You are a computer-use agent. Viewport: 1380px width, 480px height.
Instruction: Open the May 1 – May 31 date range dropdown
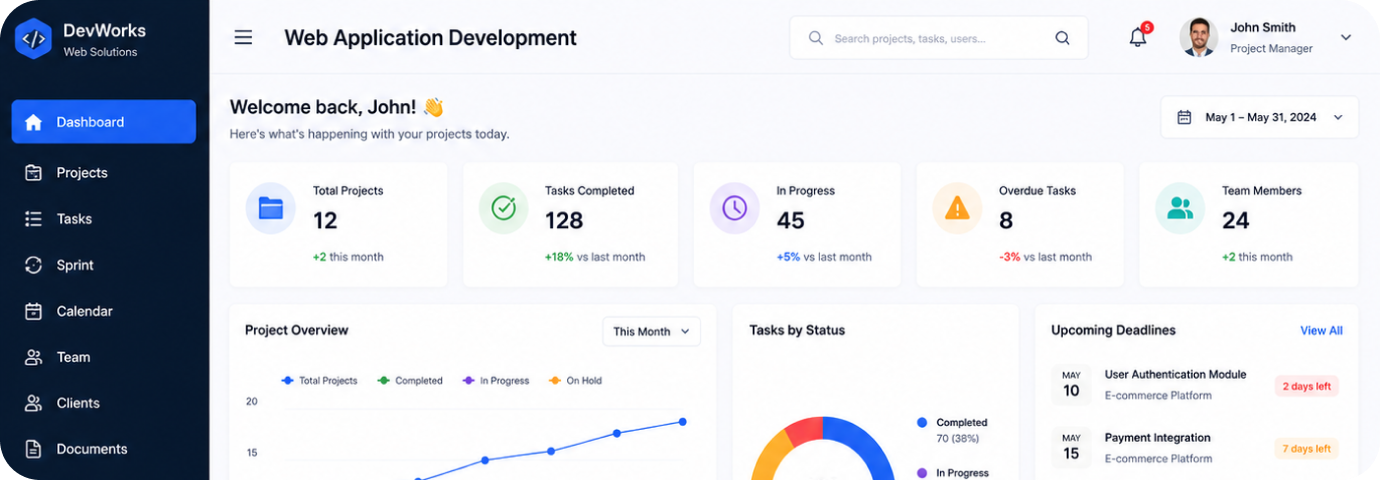(x=1259, y=117)
